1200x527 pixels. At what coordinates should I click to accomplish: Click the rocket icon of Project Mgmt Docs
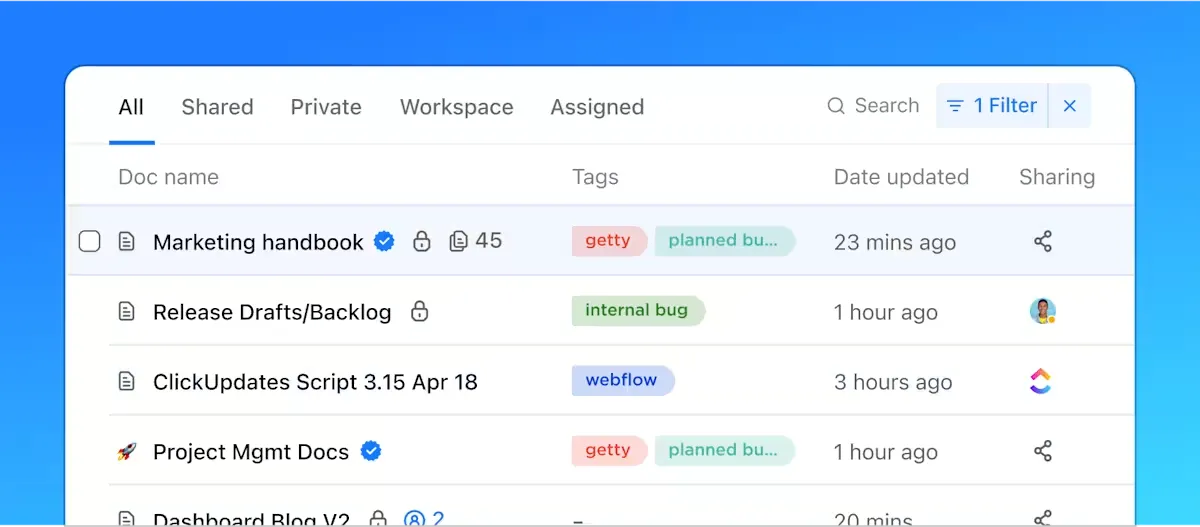pos(126,452)
